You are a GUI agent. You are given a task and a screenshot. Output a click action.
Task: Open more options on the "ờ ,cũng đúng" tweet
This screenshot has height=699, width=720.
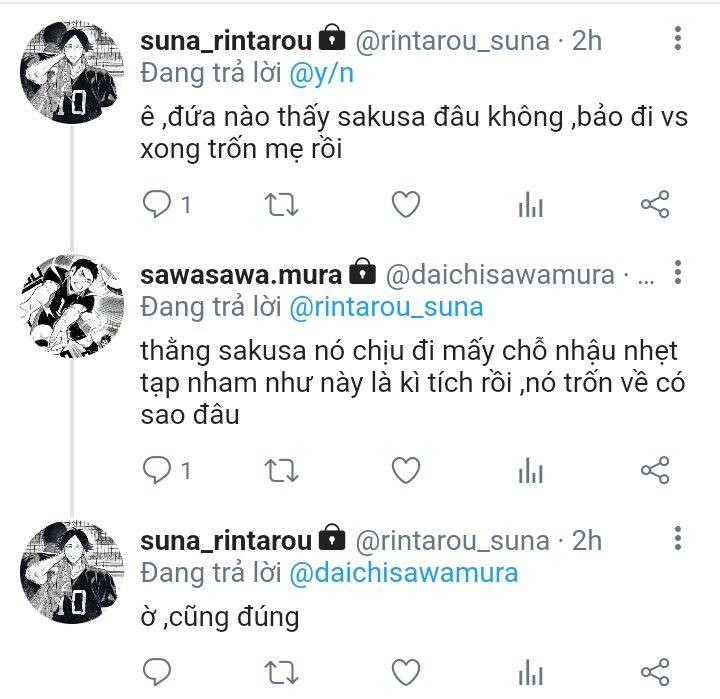(x=678, y=541)
